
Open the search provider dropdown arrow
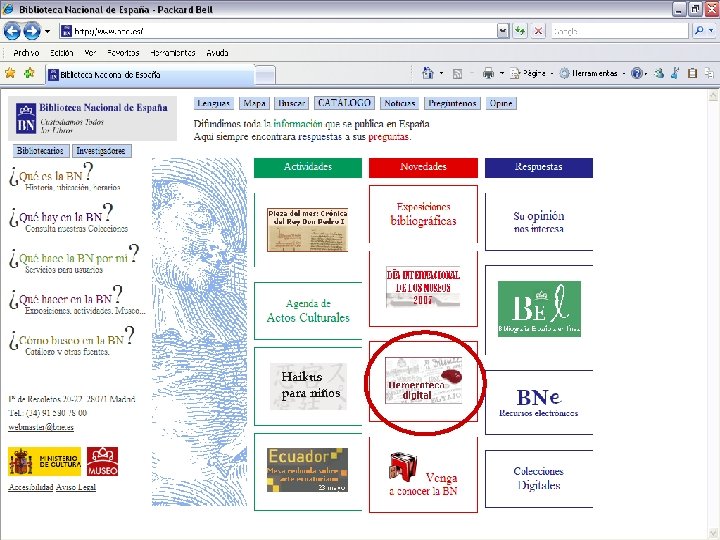711,31
